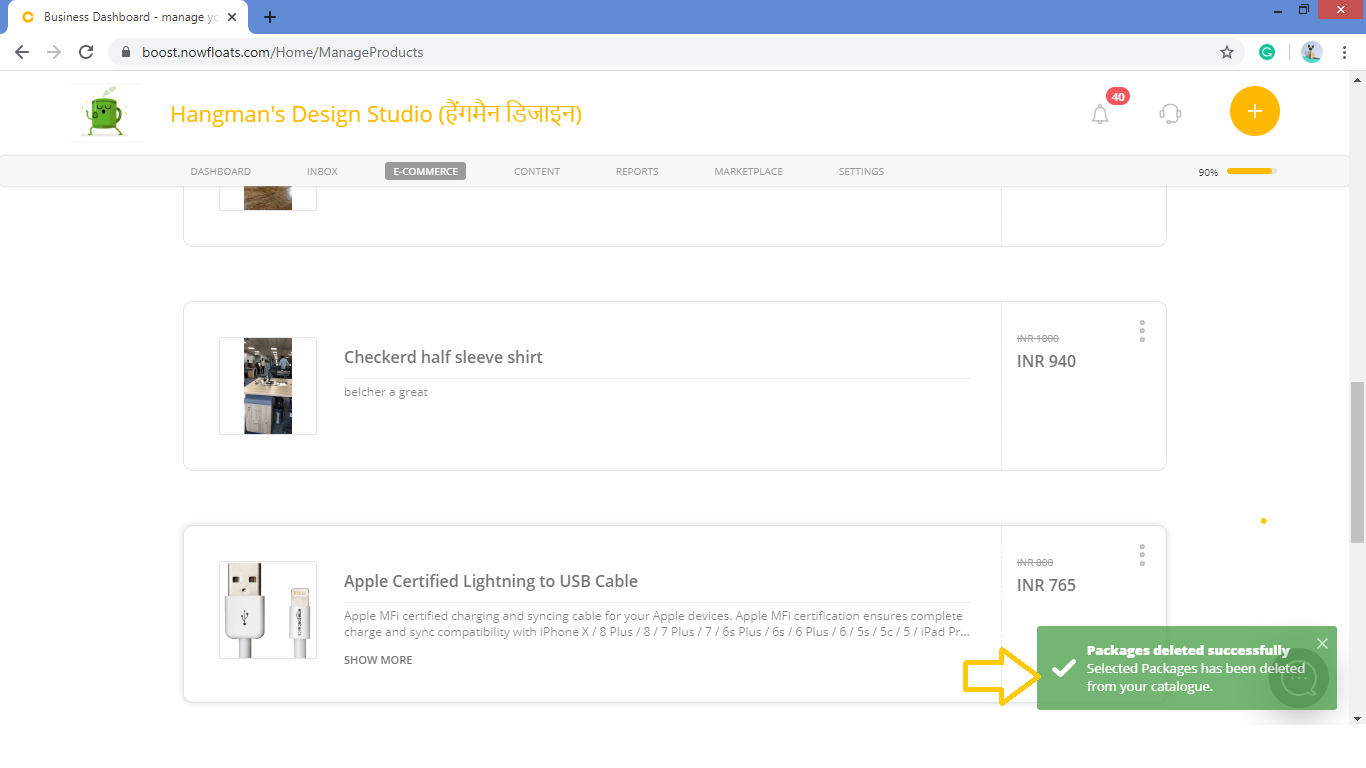1366x768 pixels.
Task: Click the forward navigation arrow
Action: 54,52
